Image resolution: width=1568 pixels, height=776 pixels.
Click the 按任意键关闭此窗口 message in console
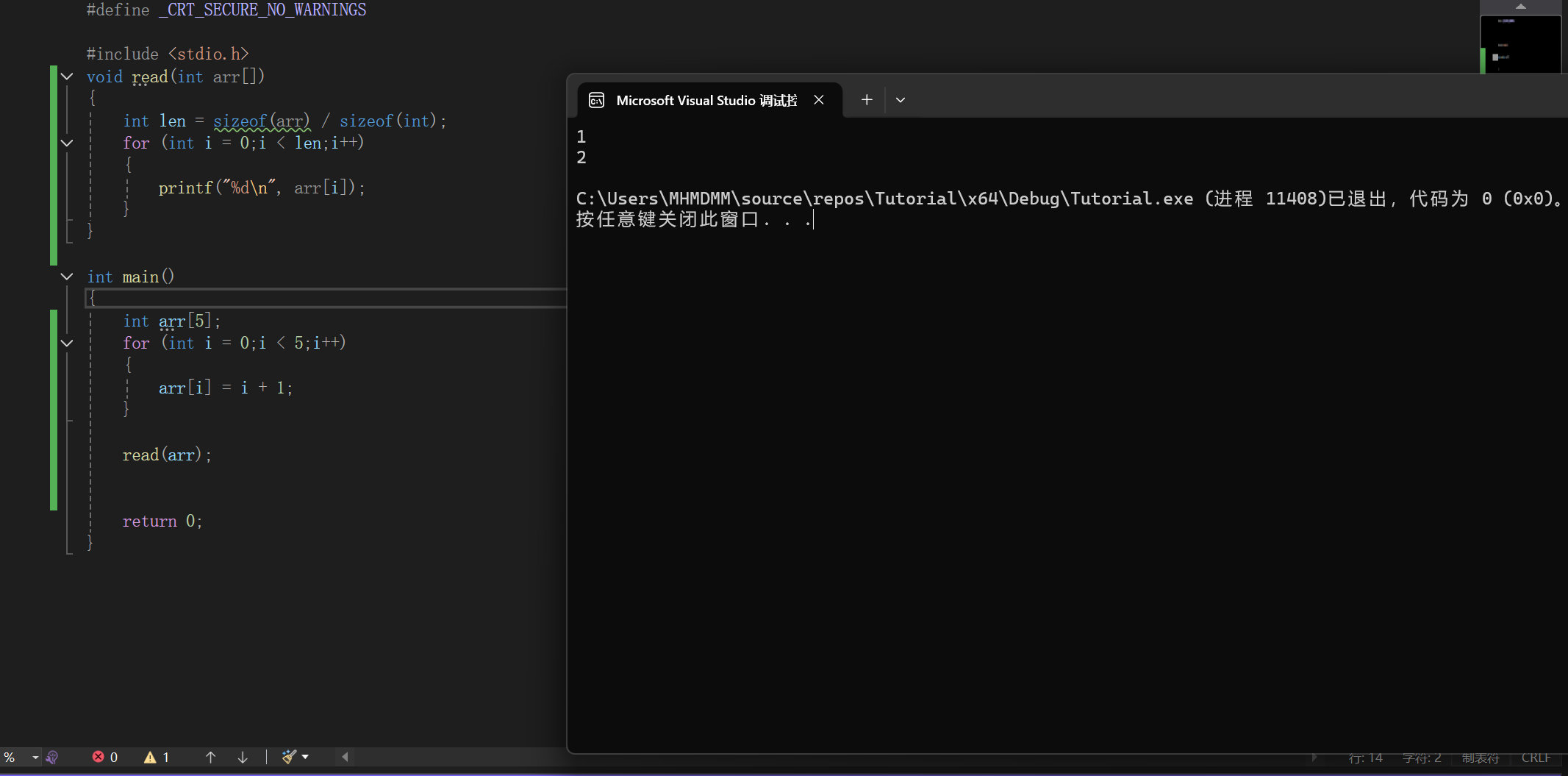694,220
